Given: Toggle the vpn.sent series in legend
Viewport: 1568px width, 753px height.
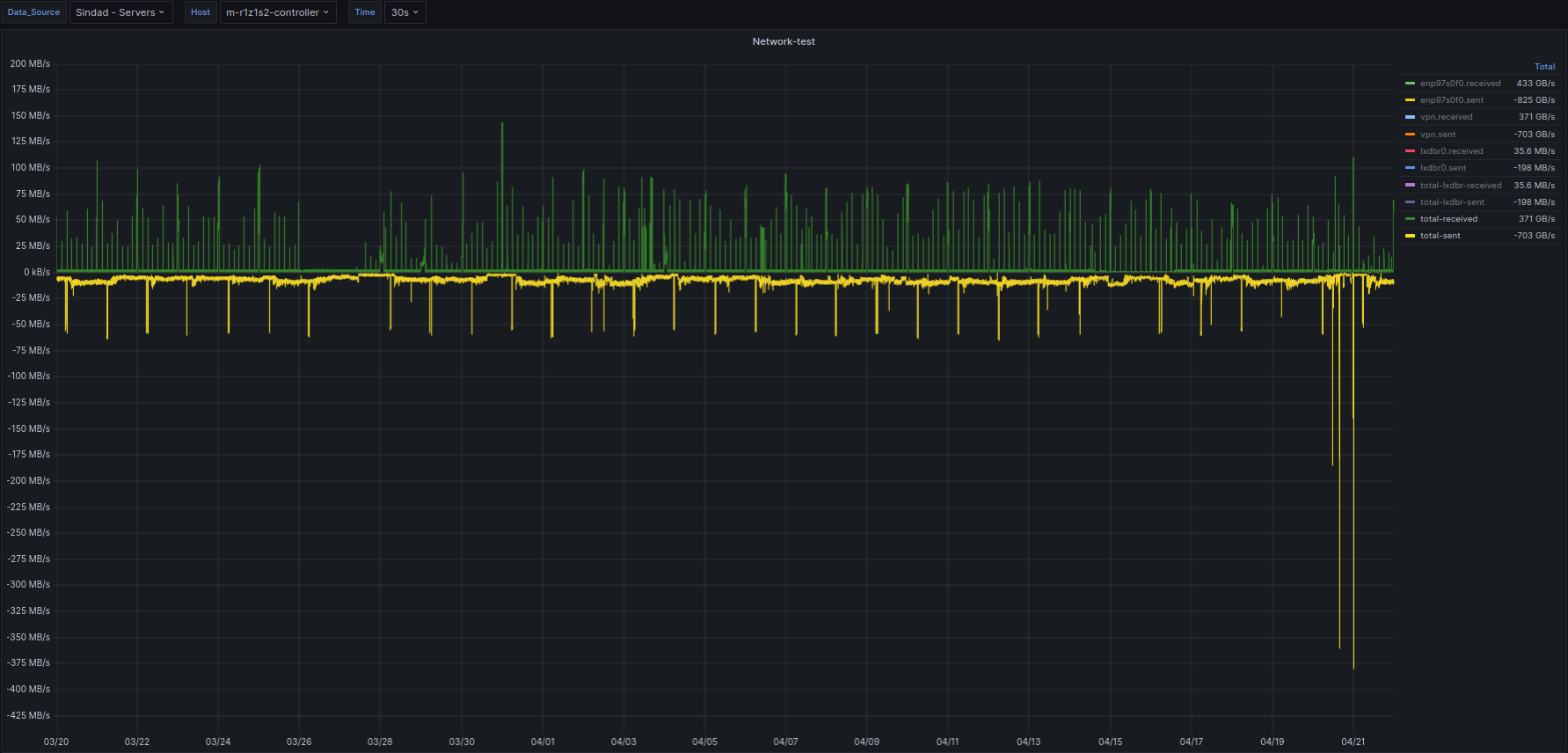Looking at the screenshot, I should point(1438,135).
